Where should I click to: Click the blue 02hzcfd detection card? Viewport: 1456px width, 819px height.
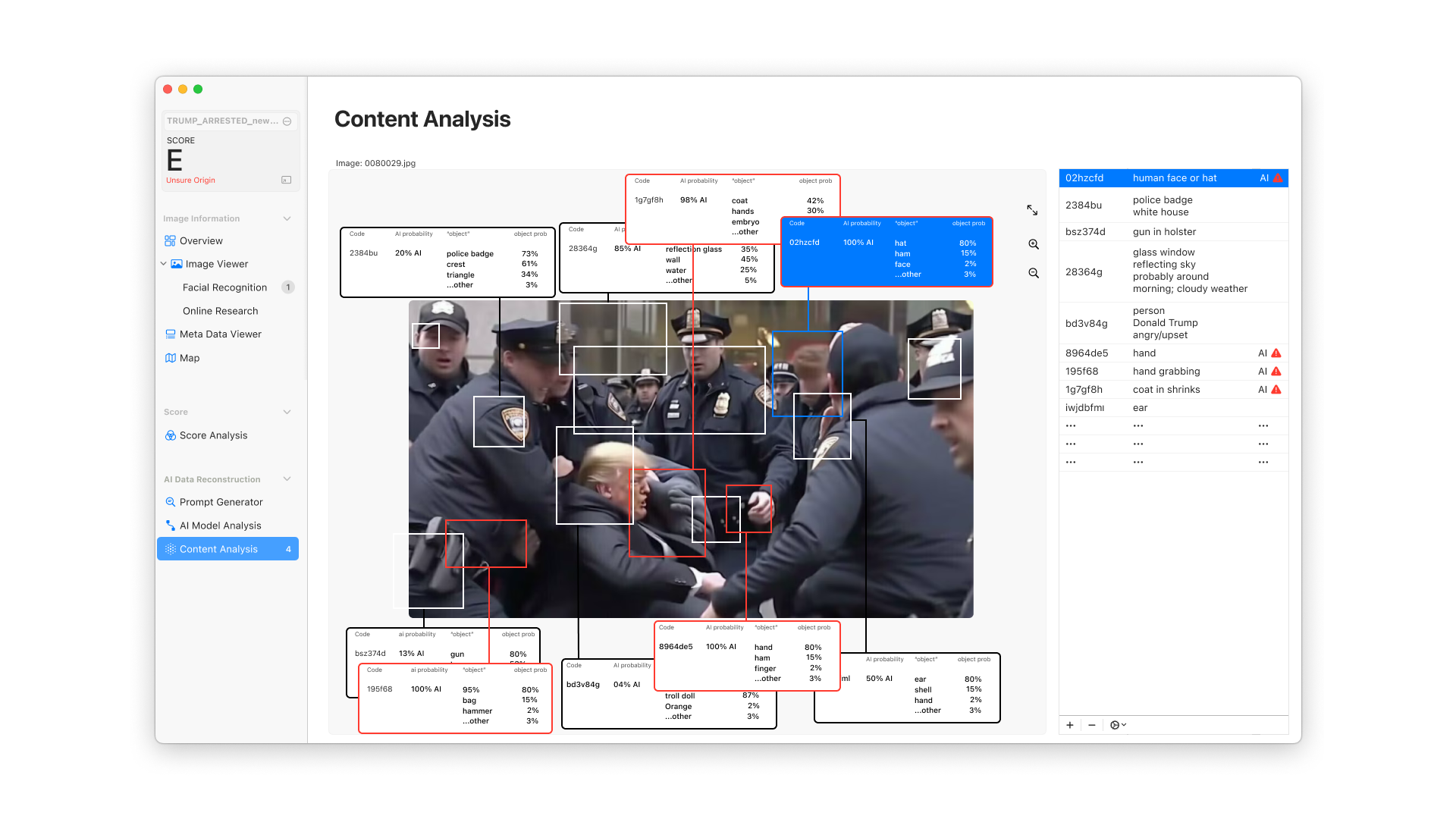[x=886, y=253]
